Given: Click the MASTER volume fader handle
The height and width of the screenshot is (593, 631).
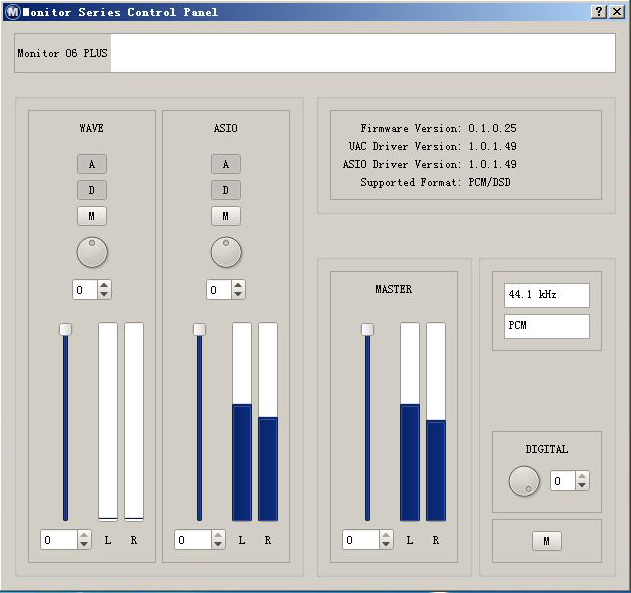Looking at the screenshot, I should coord(367,329).
